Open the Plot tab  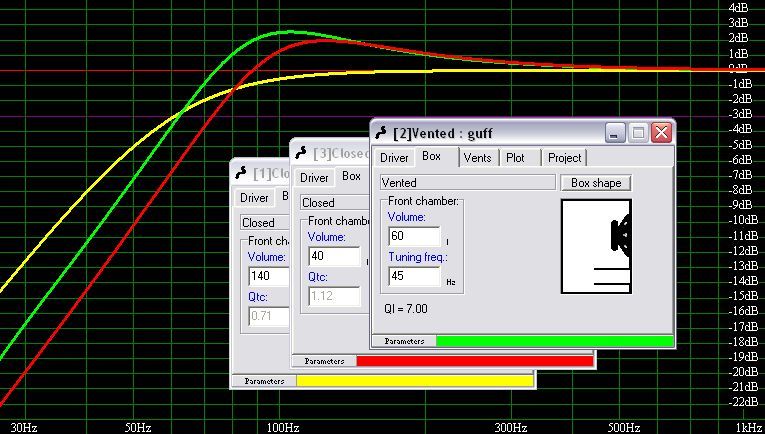pyautogui.click(x=515, y=158)
